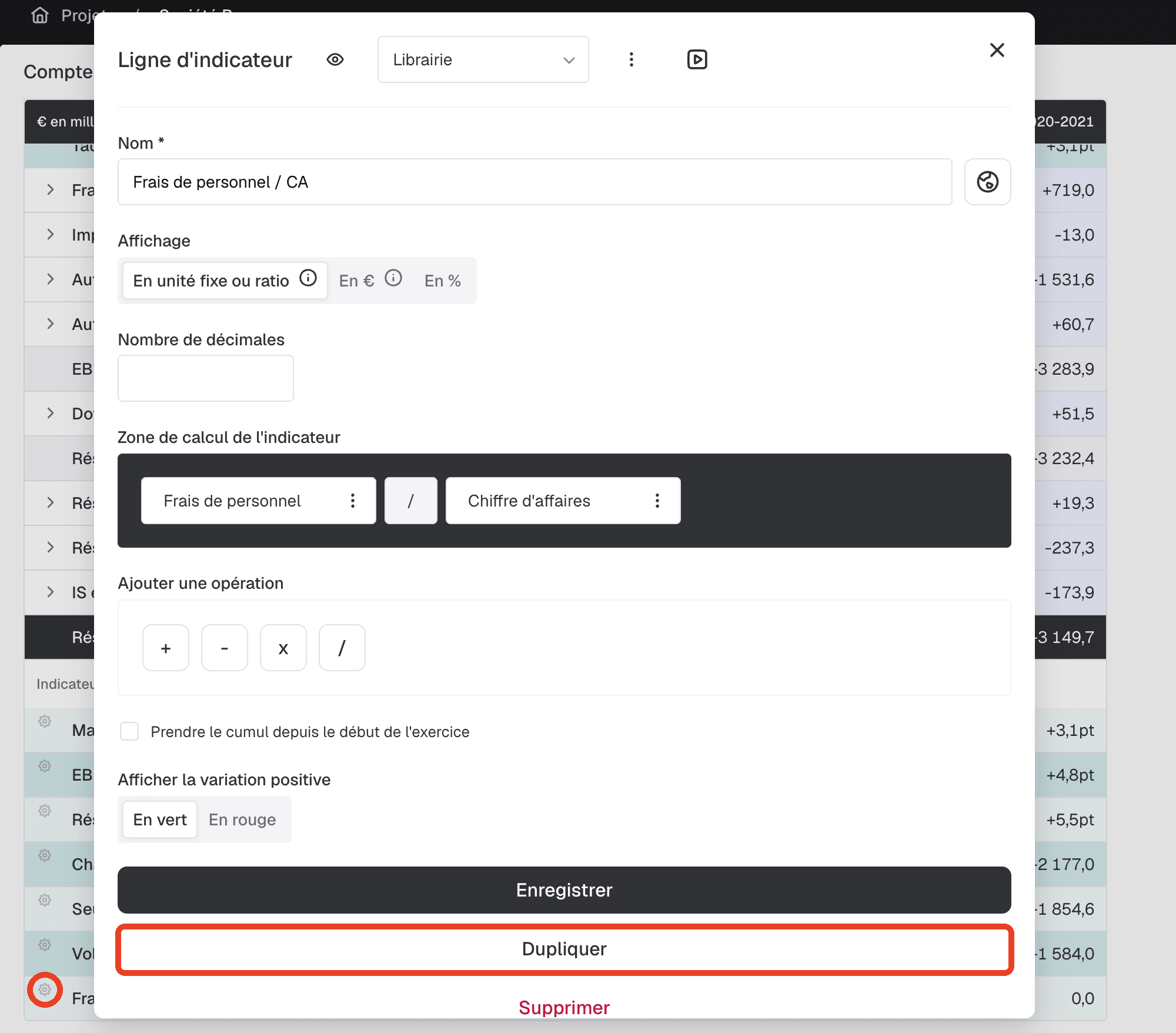Click the Supprimer link

(564, 1008)
